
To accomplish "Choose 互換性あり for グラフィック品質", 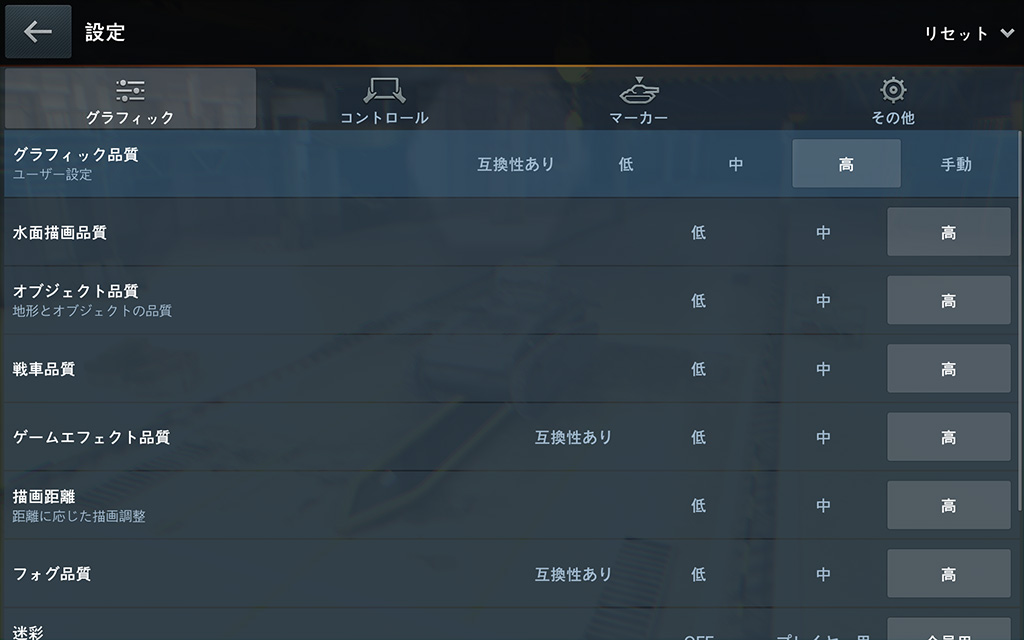I will [516, 164].
